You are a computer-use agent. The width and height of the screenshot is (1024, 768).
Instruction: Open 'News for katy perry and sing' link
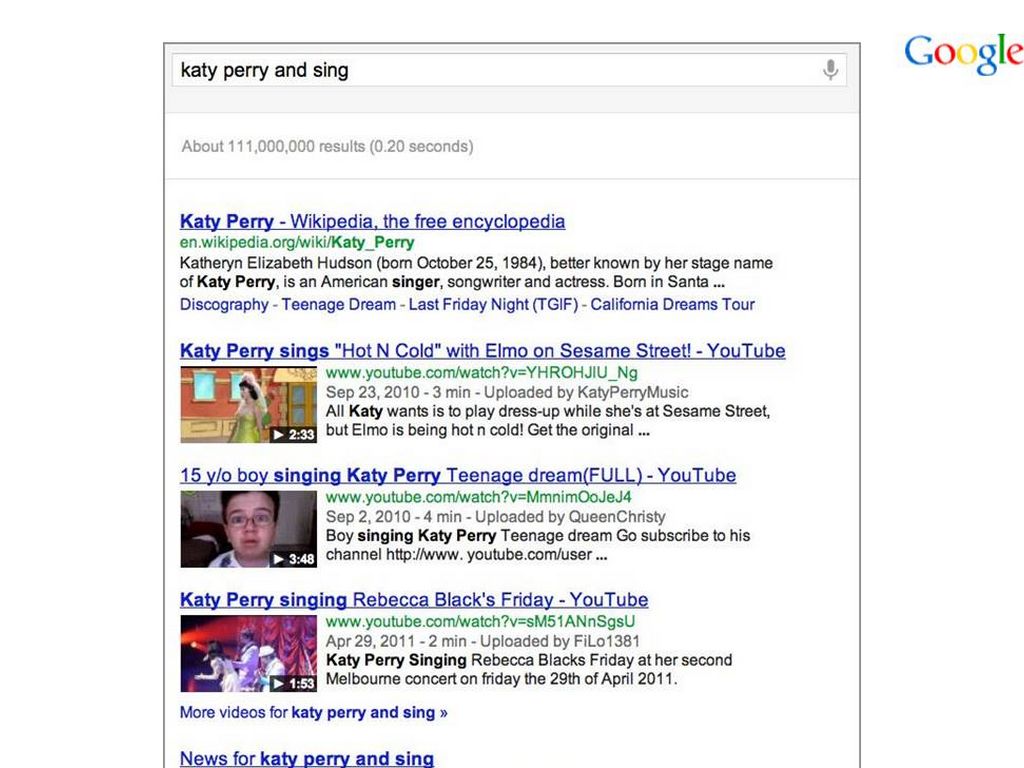pyautogui.click(x=307, y=759)
